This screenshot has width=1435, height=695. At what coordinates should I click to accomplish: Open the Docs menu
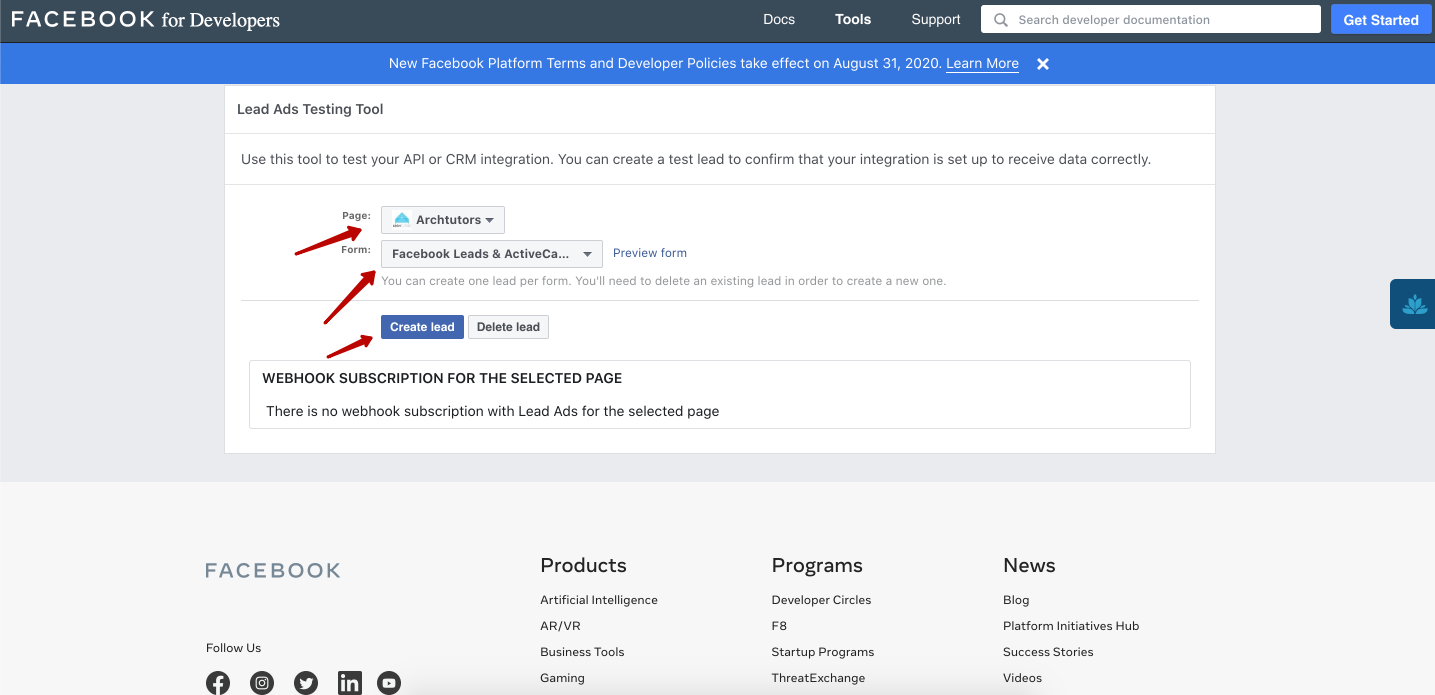[x=779, y=19]
